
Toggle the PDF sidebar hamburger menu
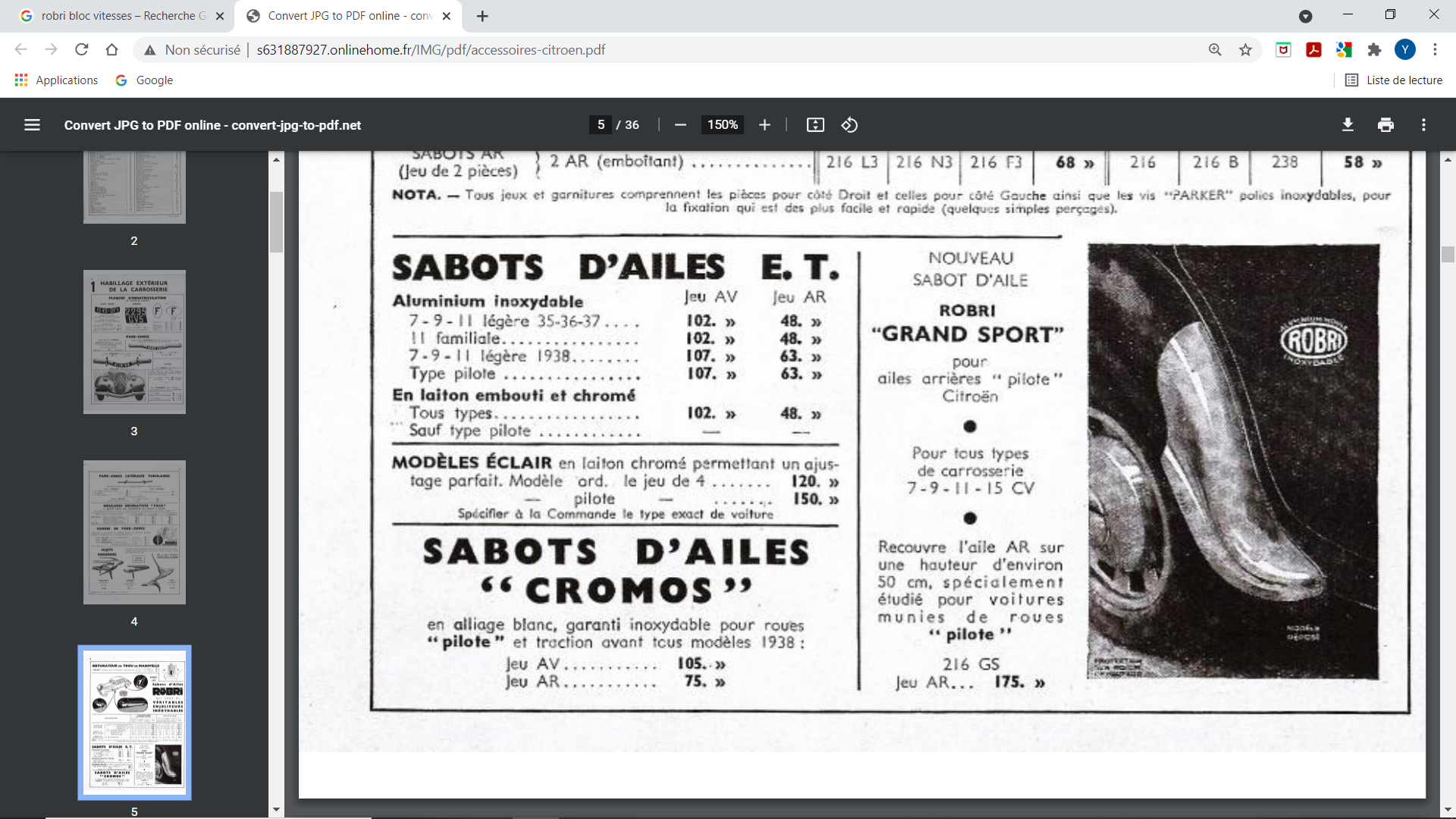tap(32, 125)
